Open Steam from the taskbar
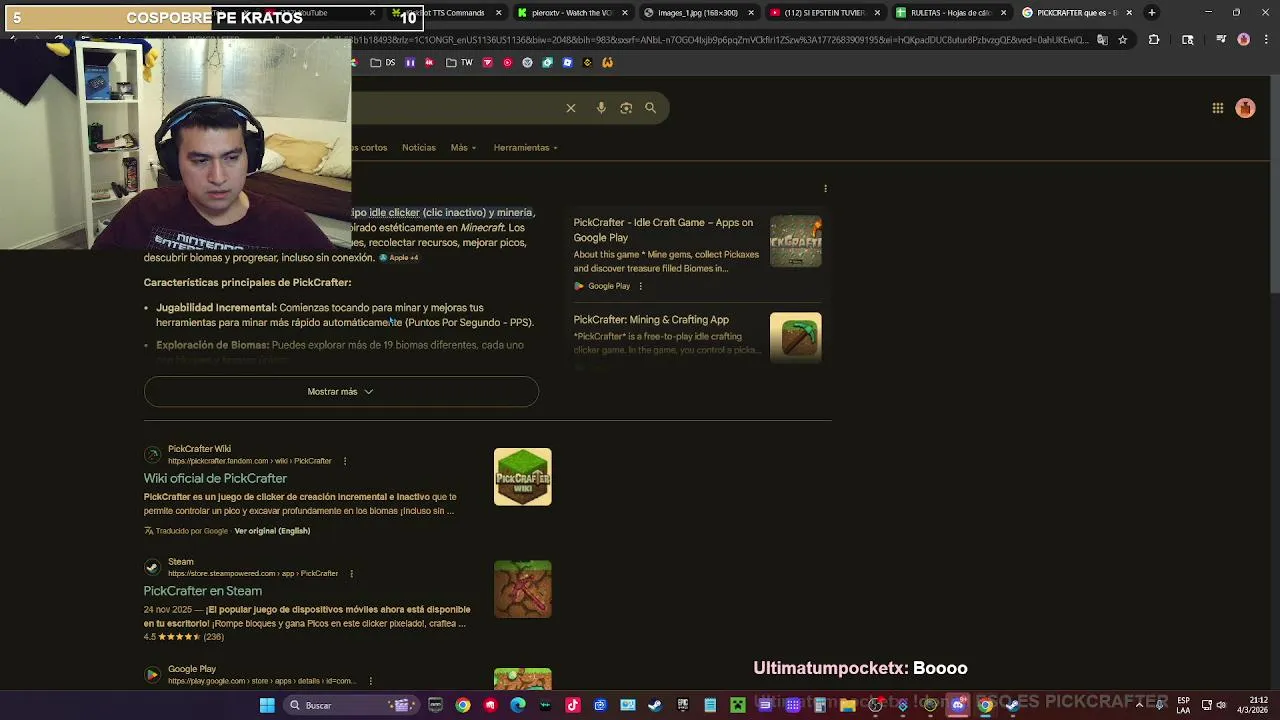Screen dimensions: 1280x720 click(655, 706)
